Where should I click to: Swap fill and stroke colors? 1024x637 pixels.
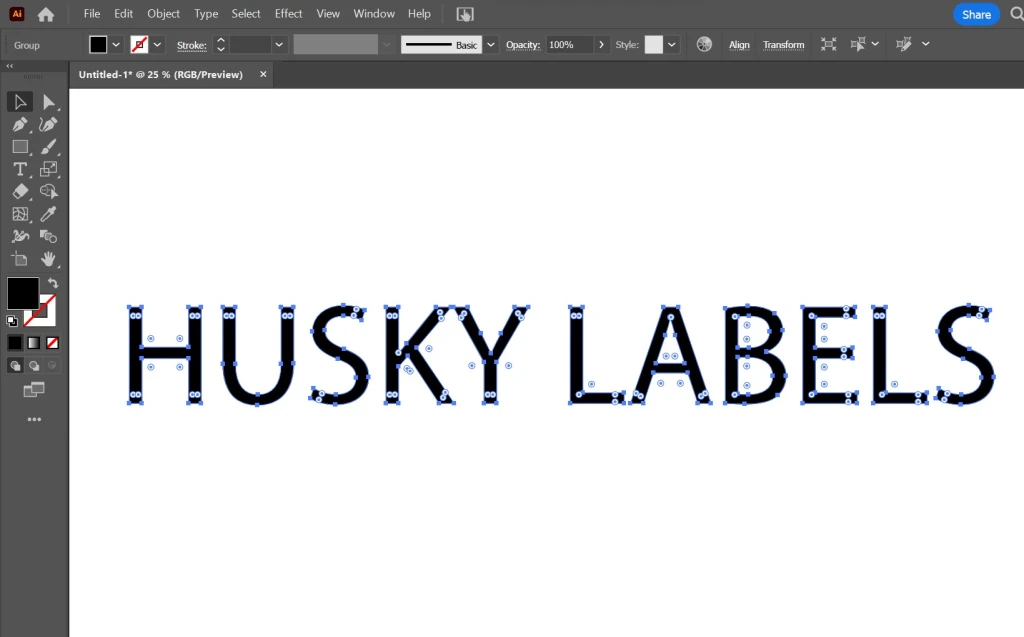point(53,283)
